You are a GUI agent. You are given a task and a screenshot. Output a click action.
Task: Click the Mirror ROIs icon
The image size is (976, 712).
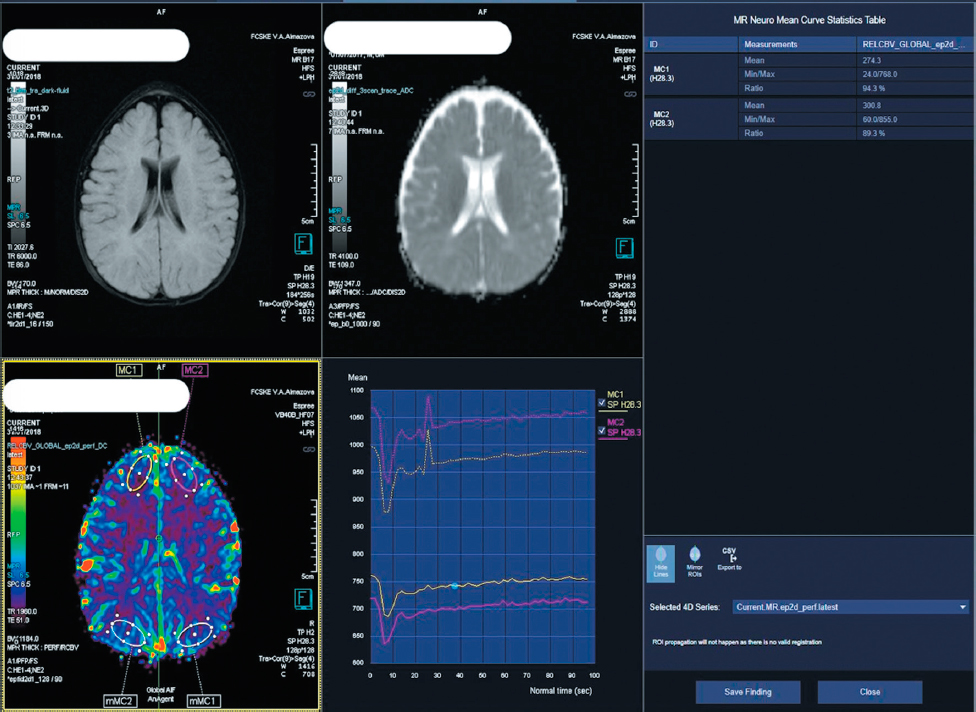point(695,562)
